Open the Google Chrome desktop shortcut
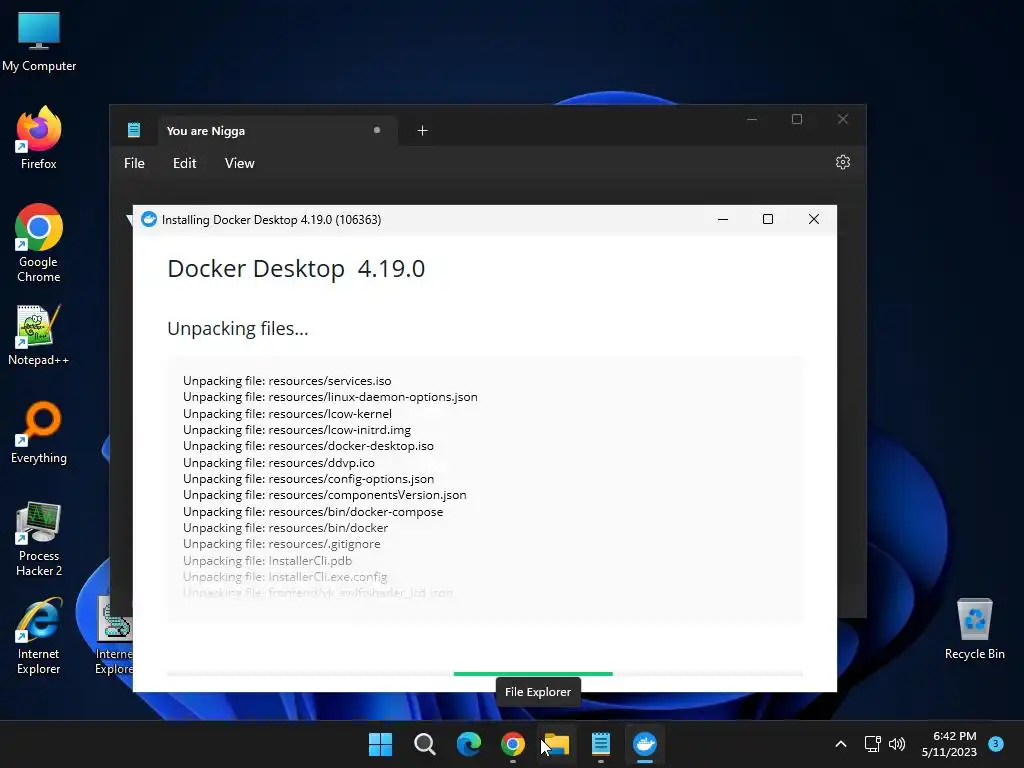Image resolution: width=1024 pixels, height=768 pixels. (39, 243)
